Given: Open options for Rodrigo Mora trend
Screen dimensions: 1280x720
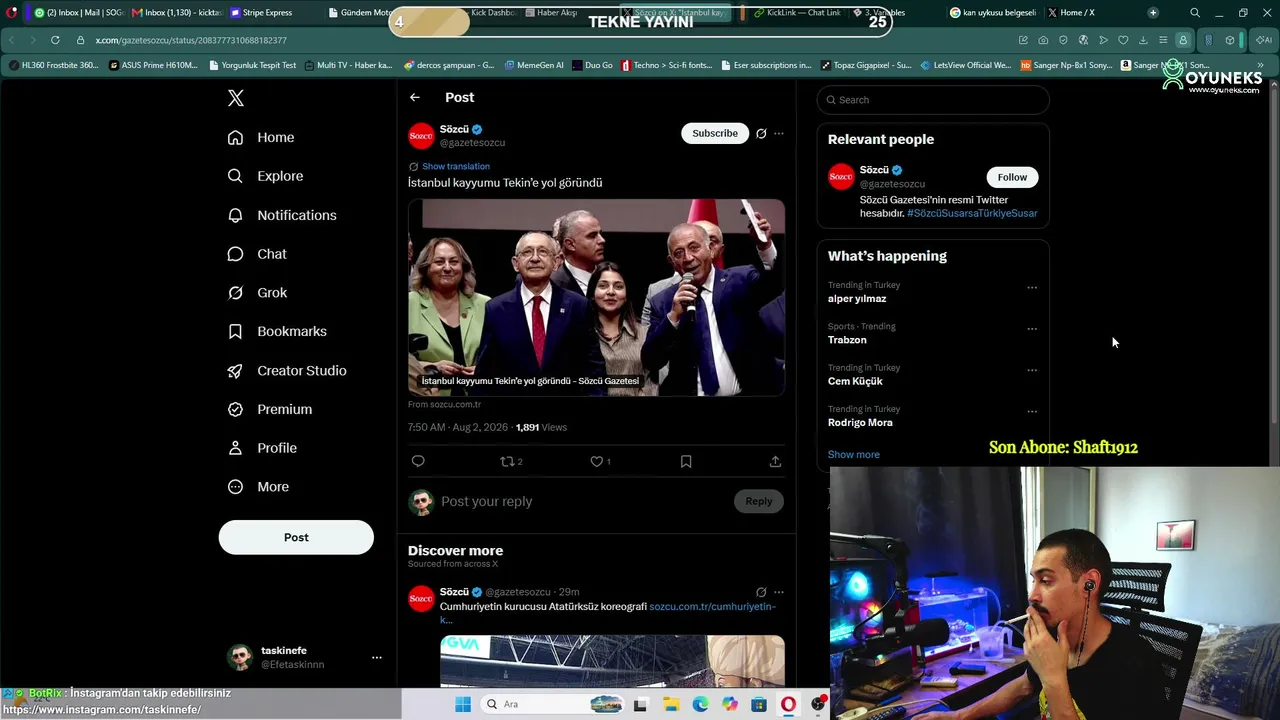Looking at the screenshot, I should [1032, 411].
